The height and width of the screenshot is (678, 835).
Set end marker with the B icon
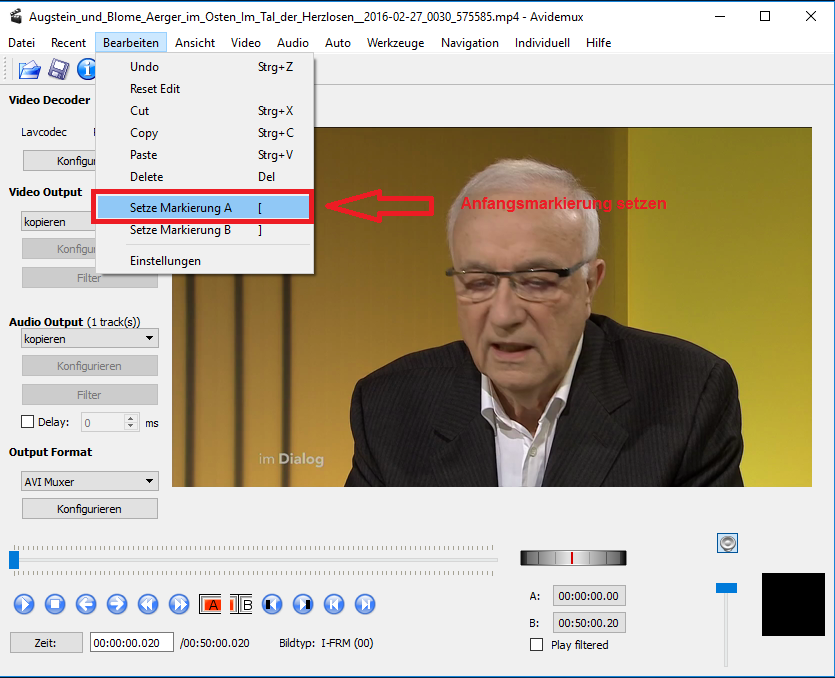pos(242,604)
